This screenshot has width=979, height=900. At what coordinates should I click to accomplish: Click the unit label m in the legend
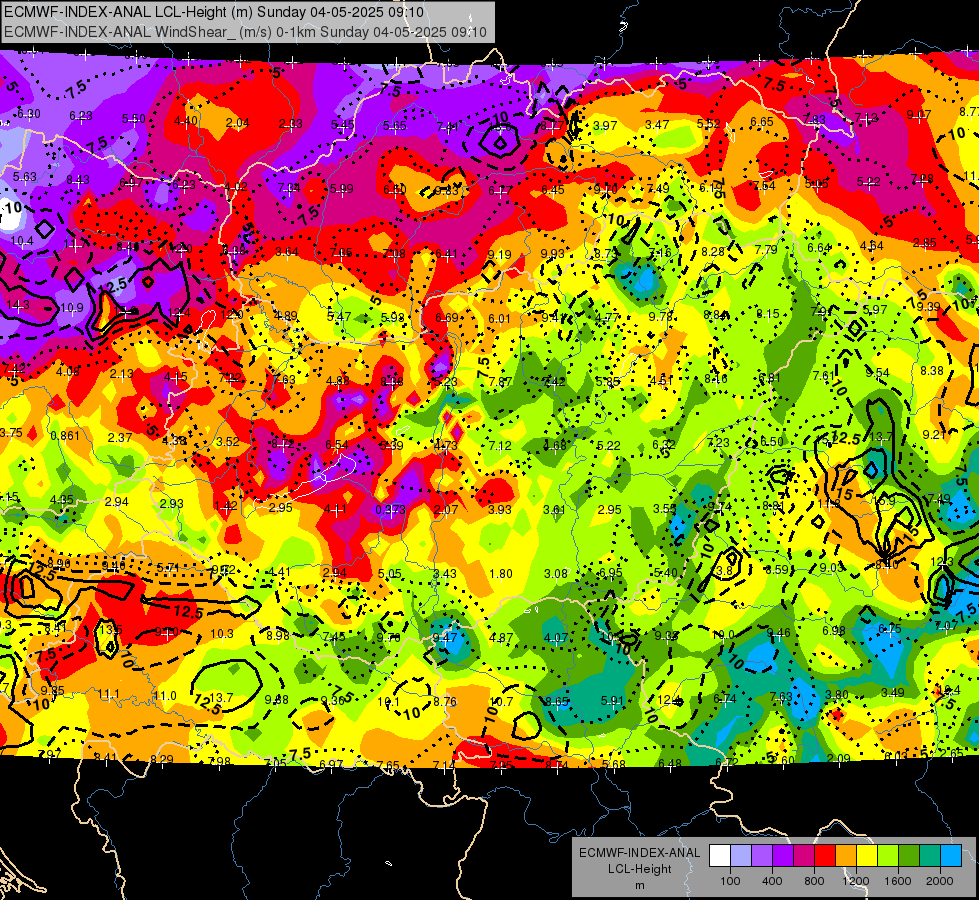[x=639, y=886]
